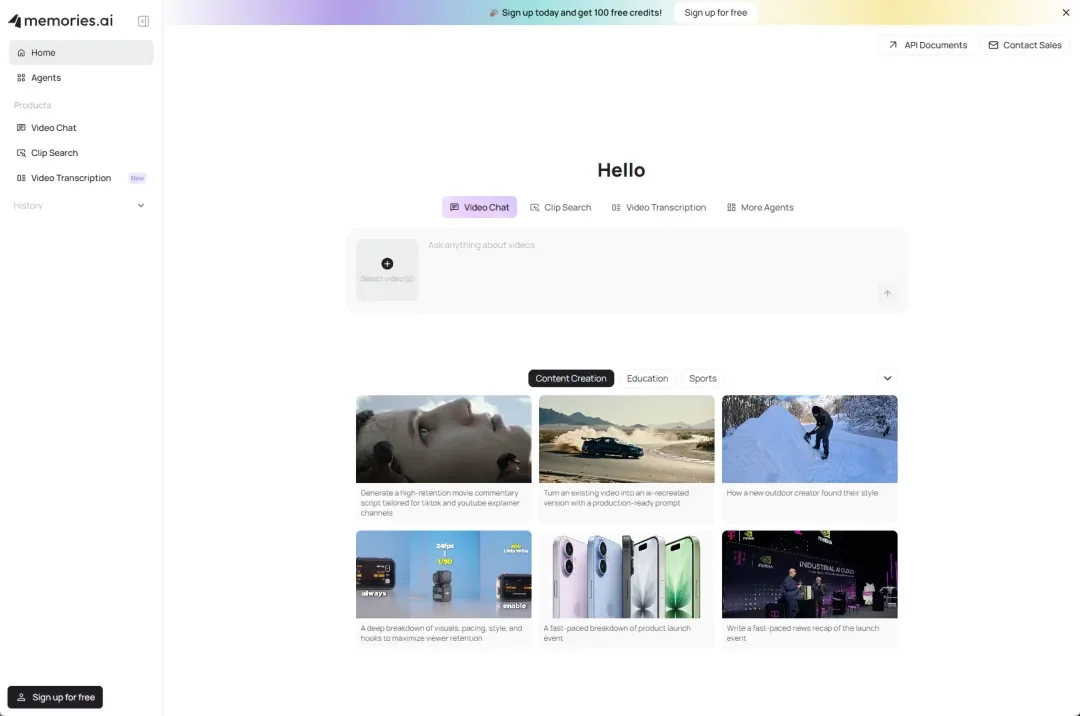1080x716 pixels.
Task: Switch to the Clip Search tab
Action: (x=561, y=207)
